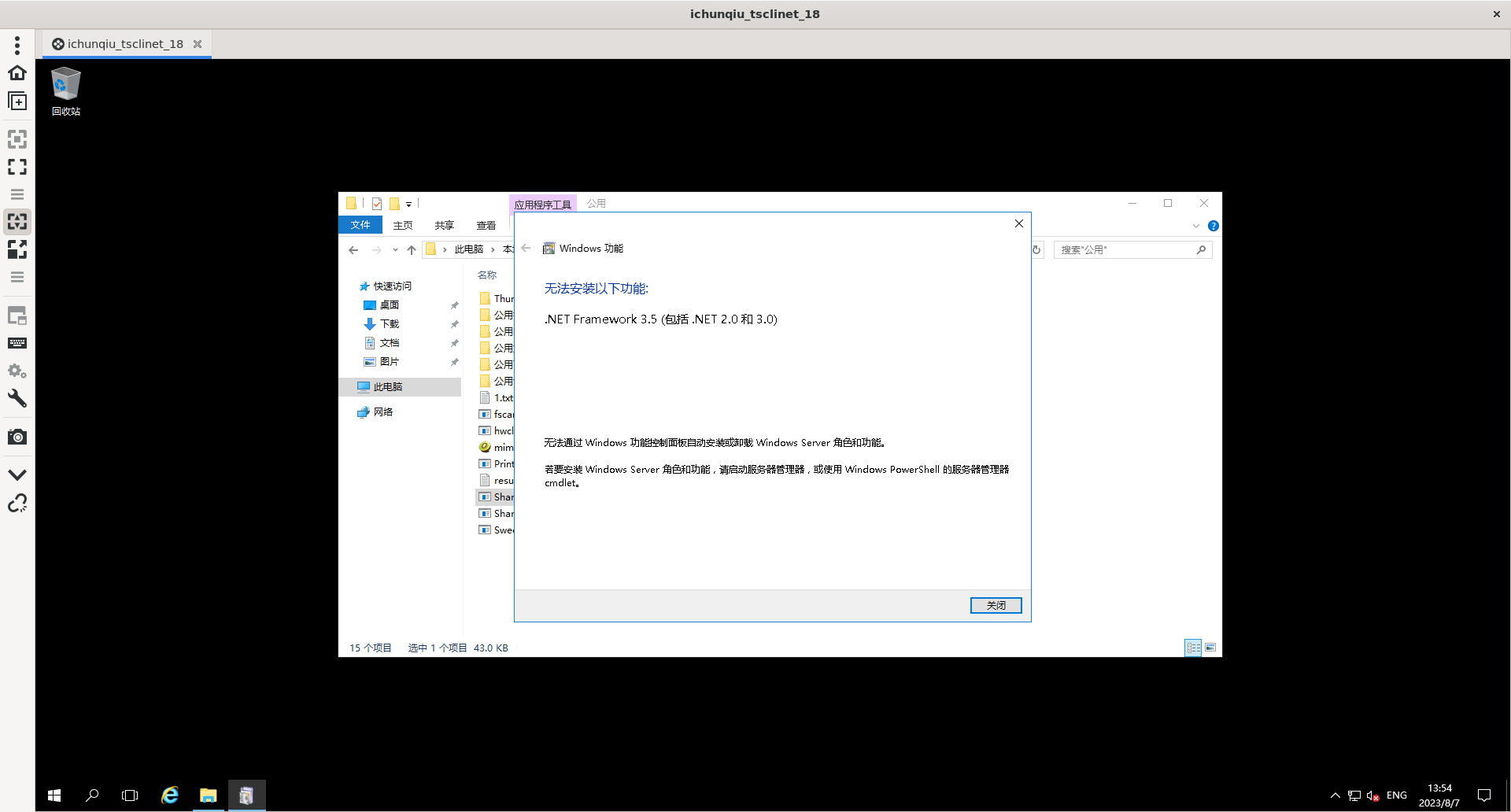Go to the viewer home icon

pos(17,72)
